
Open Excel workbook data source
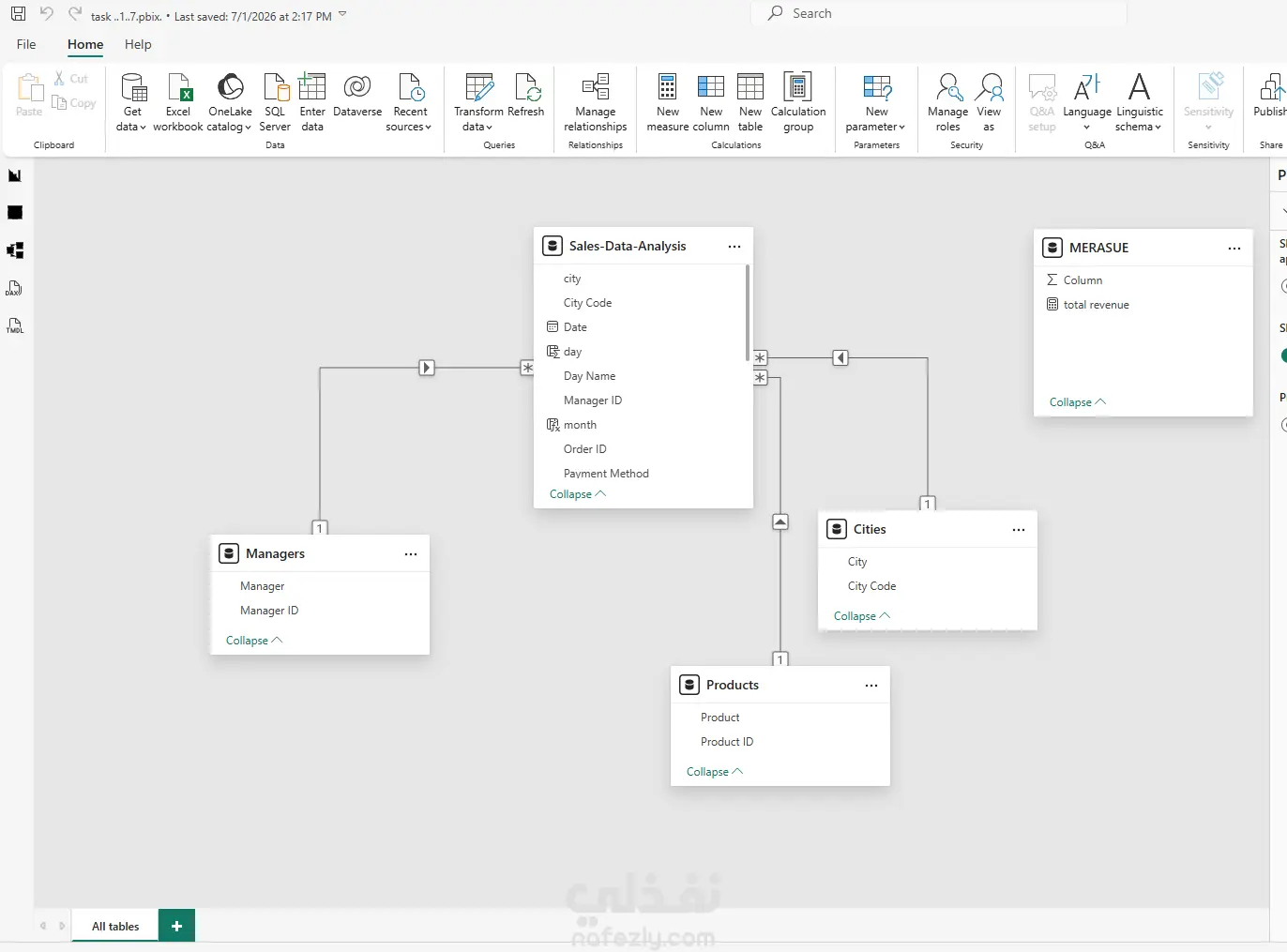click(x=178, y=102)
